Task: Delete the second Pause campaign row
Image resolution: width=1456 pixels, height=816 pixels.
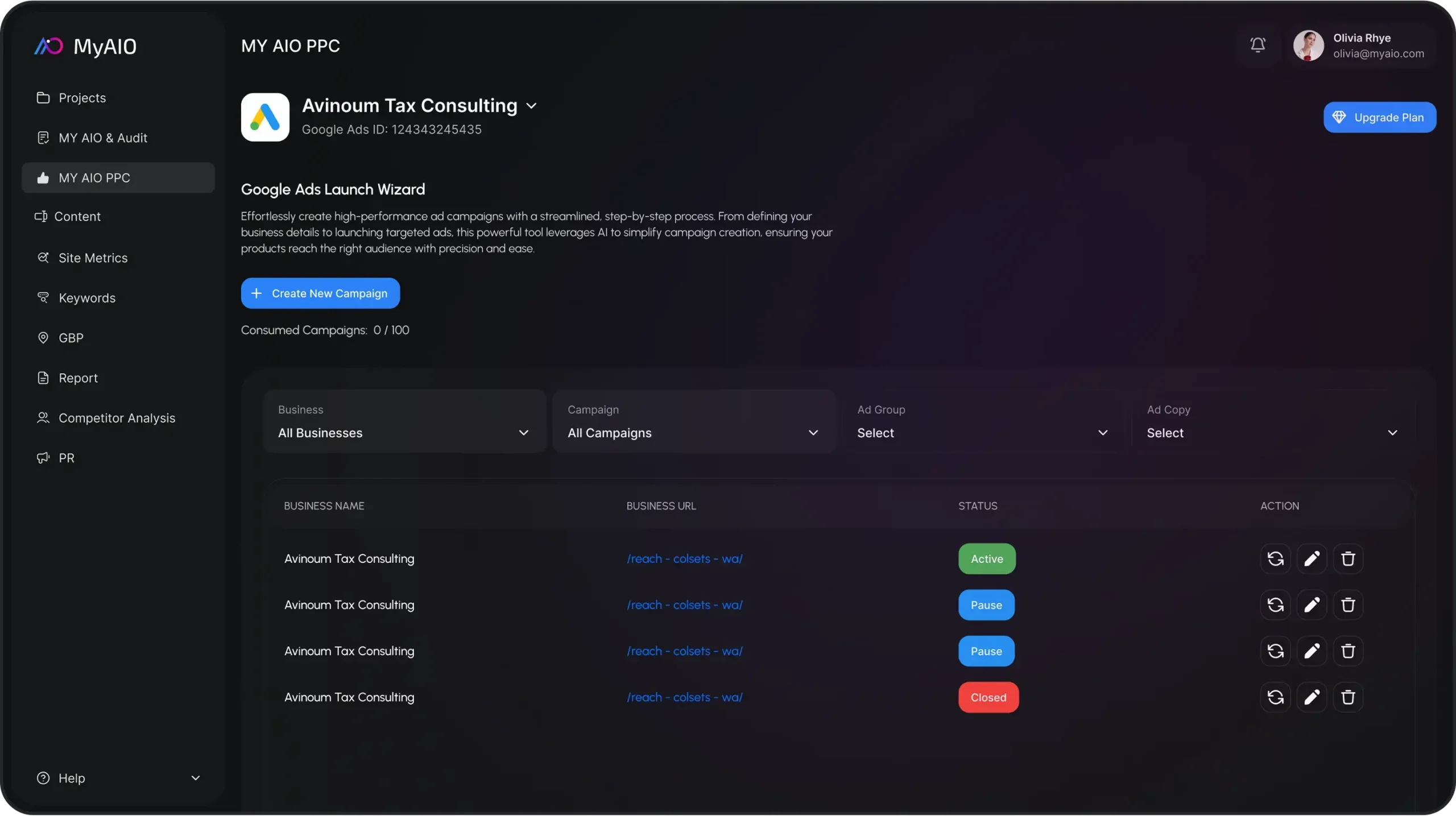Action: pos(1348,651)
